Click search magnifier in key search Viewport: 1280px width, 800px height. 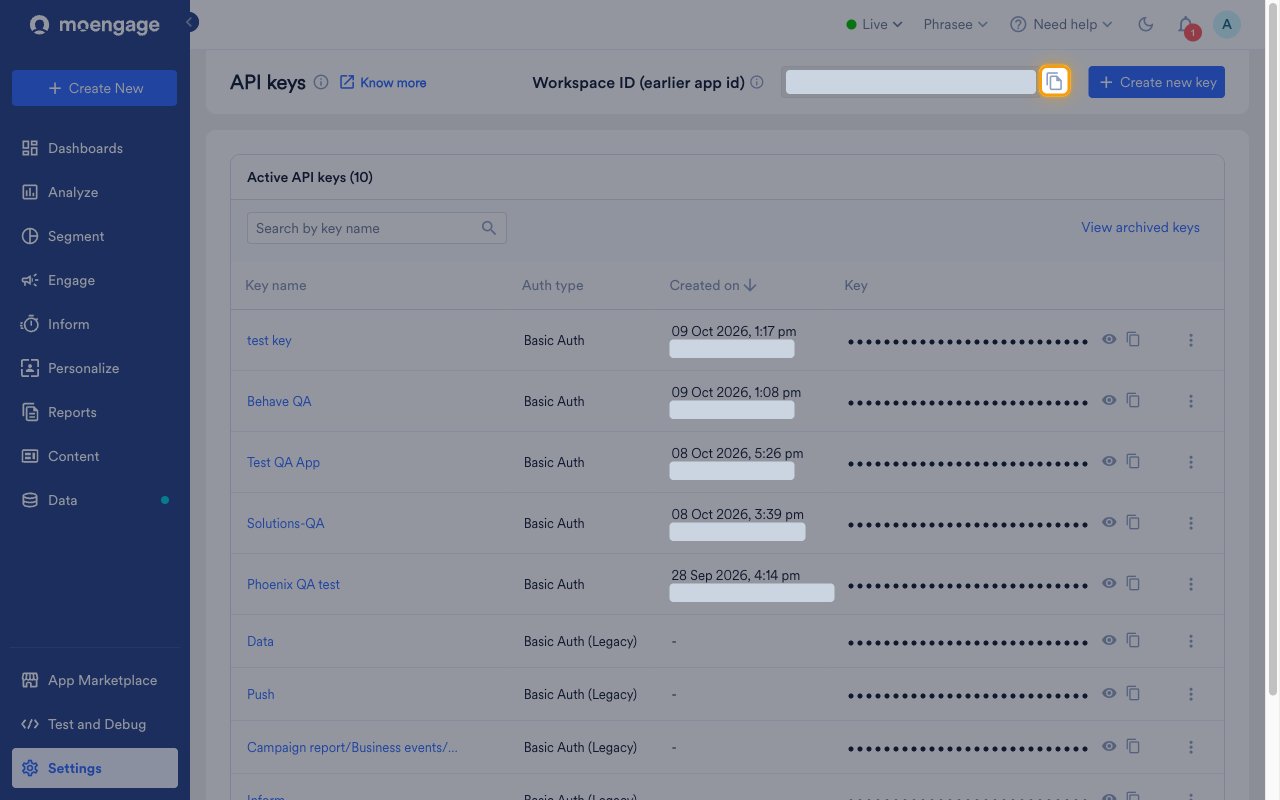point(489,228)
